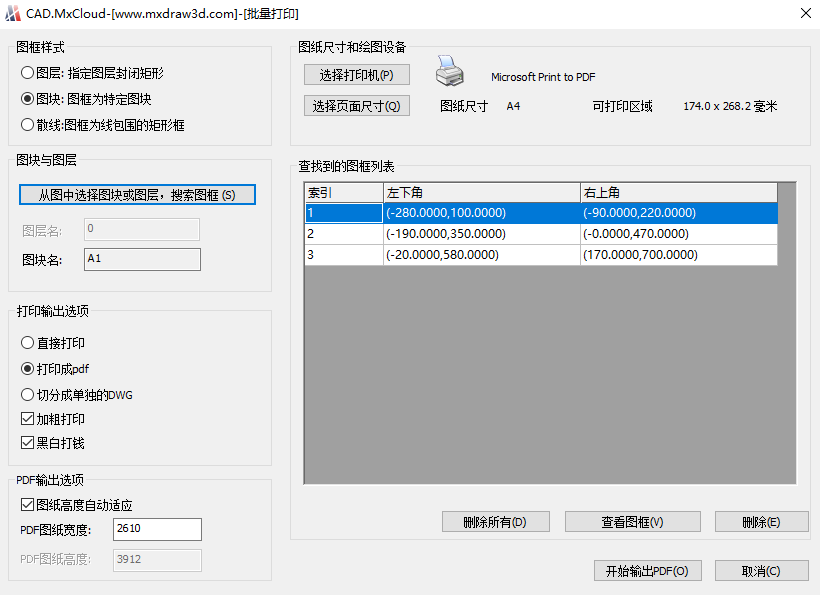Click cell (-90.0000,220.0000)
Viewport: 820px width, 595px height.
click(x=679, y=213)
